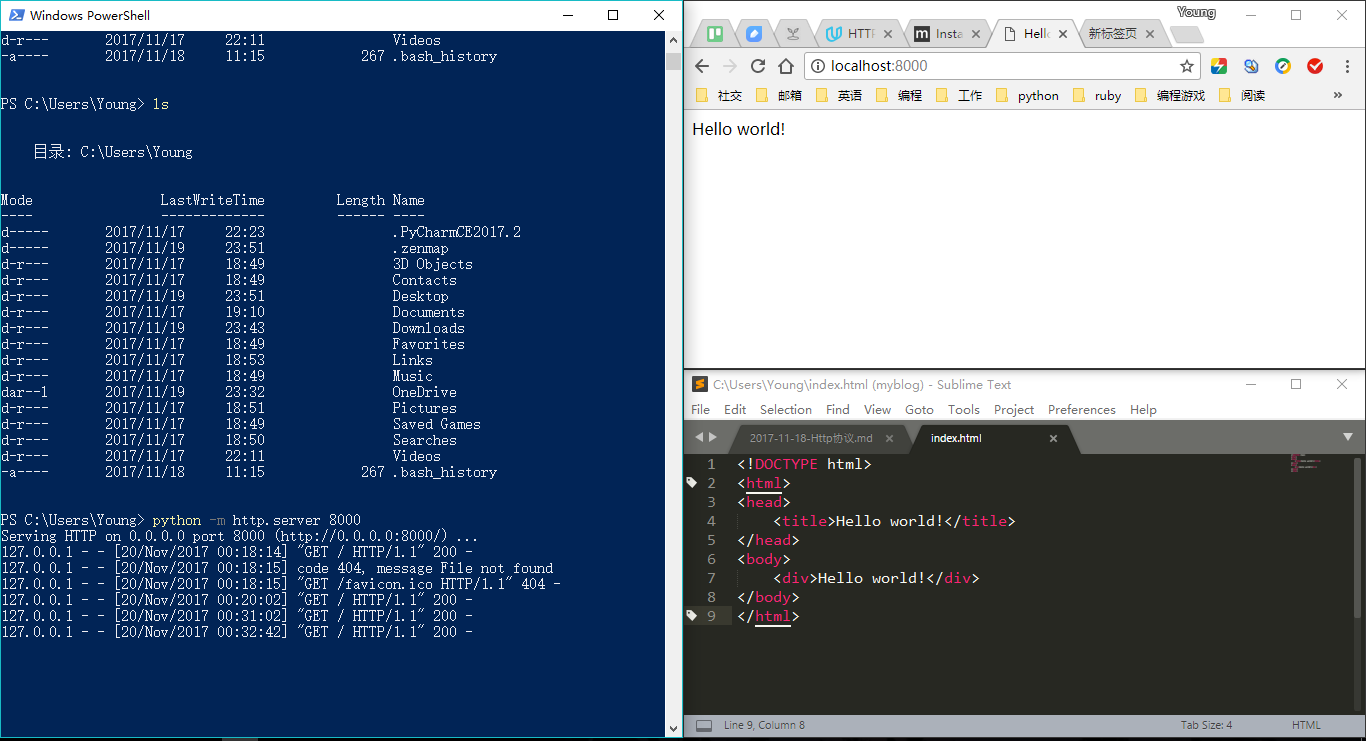The height and width of the screenshot is (741, 1366).
Task: Open the 邮箱 bookmark folder
Action: click(x=779, y=95)
